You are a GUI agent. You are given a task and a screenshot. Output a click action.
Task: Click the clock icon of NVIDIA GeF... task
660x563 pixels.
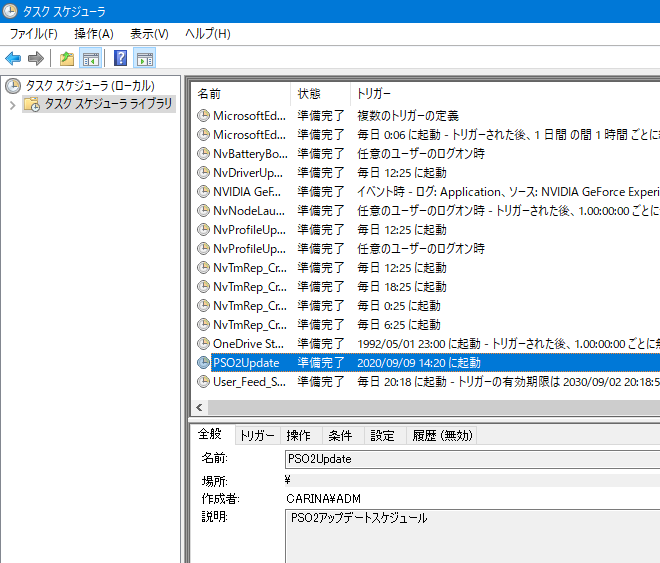point(203,191)
